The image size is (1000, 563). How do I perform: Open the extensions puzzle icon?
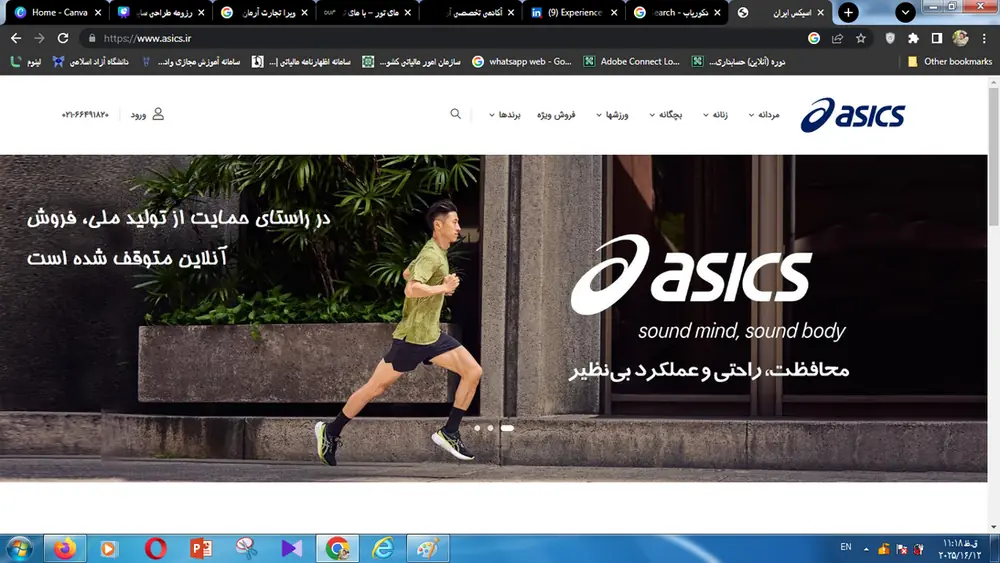coord(913,38)
